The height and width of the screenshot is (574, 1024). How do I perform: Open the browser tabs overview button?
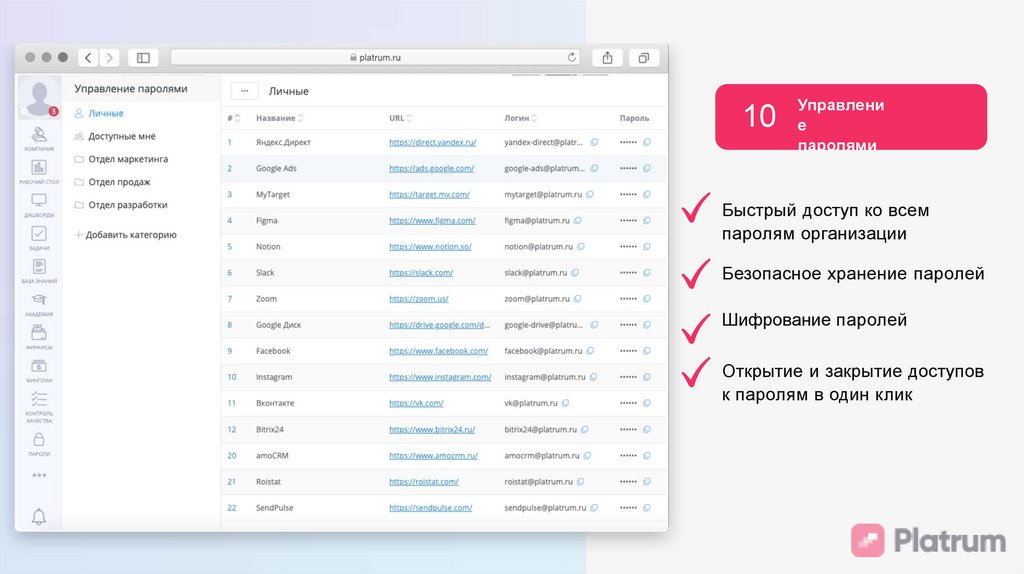click(x=644, y=57)
